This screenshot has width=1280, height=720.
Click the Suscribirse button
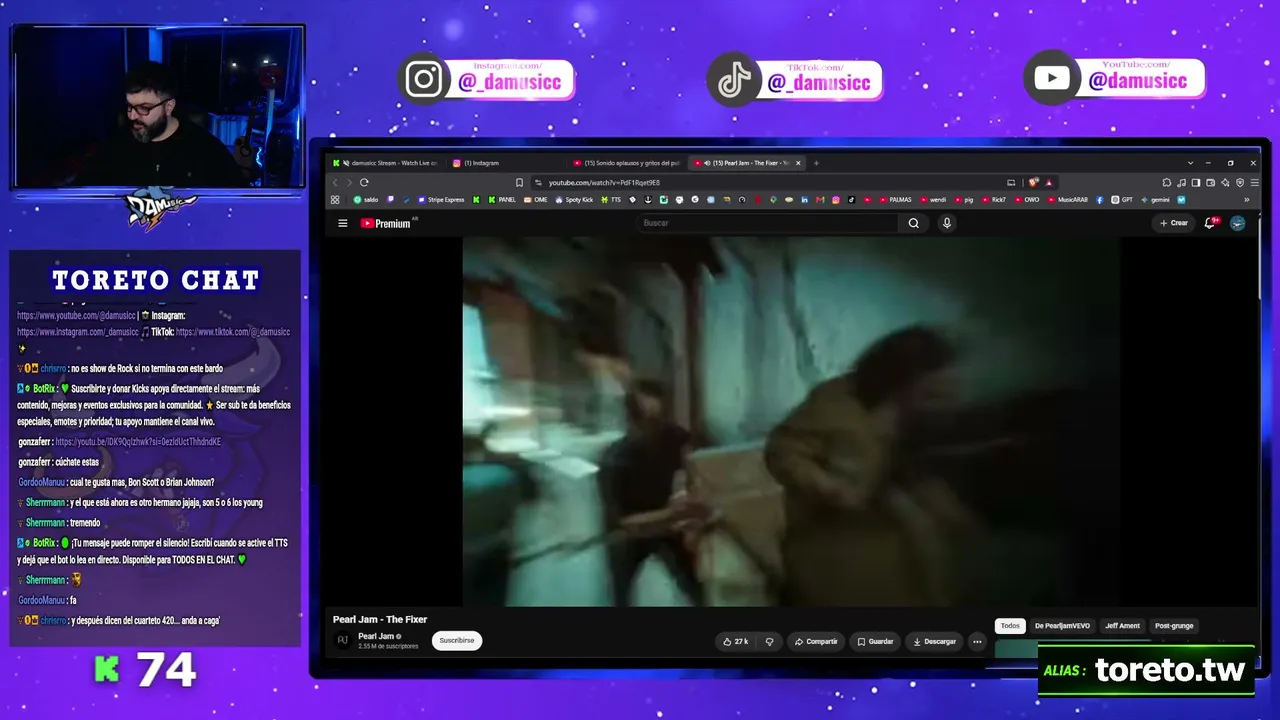[x=457, y=641]
